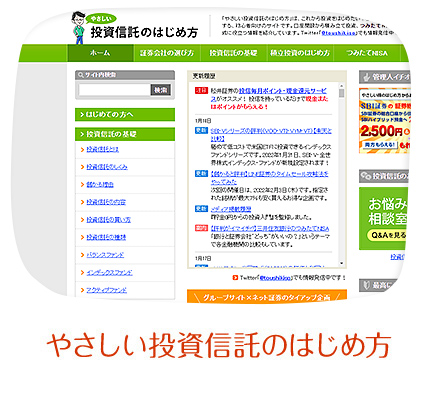Open the 三井住友銀行のつみたてNISA article link
Screen dimensions: 424x394
[270, 228]
